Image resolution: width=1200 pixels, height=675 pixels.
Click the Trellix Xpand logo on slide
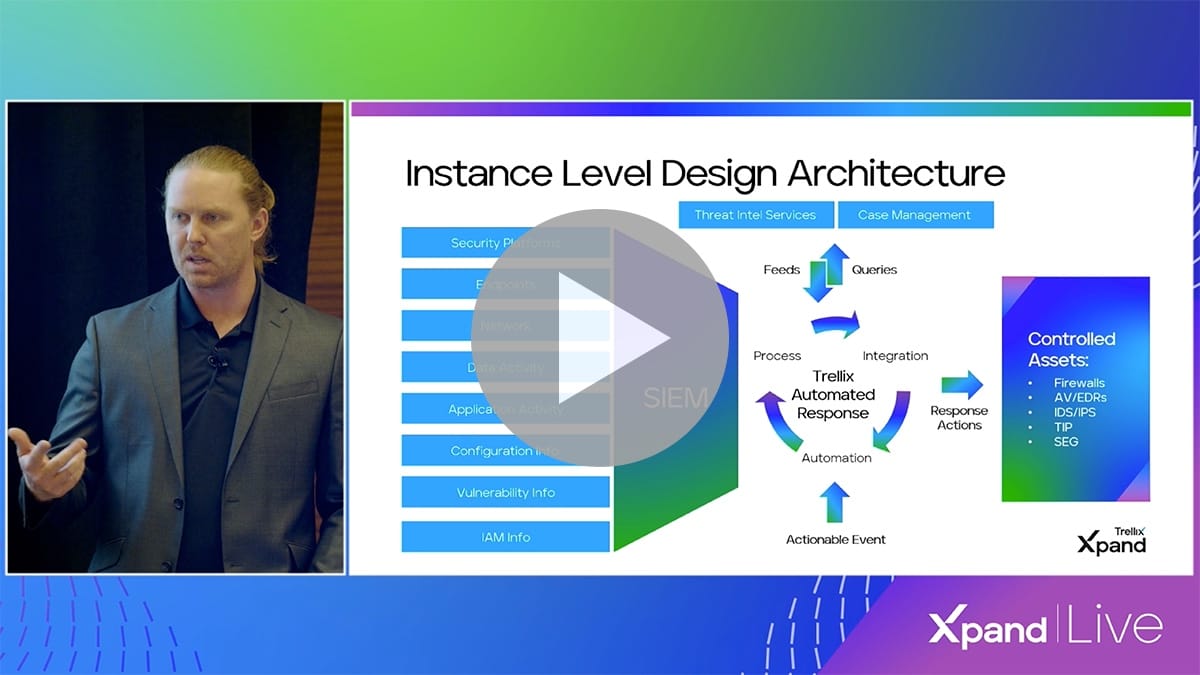pos(1112,540)
